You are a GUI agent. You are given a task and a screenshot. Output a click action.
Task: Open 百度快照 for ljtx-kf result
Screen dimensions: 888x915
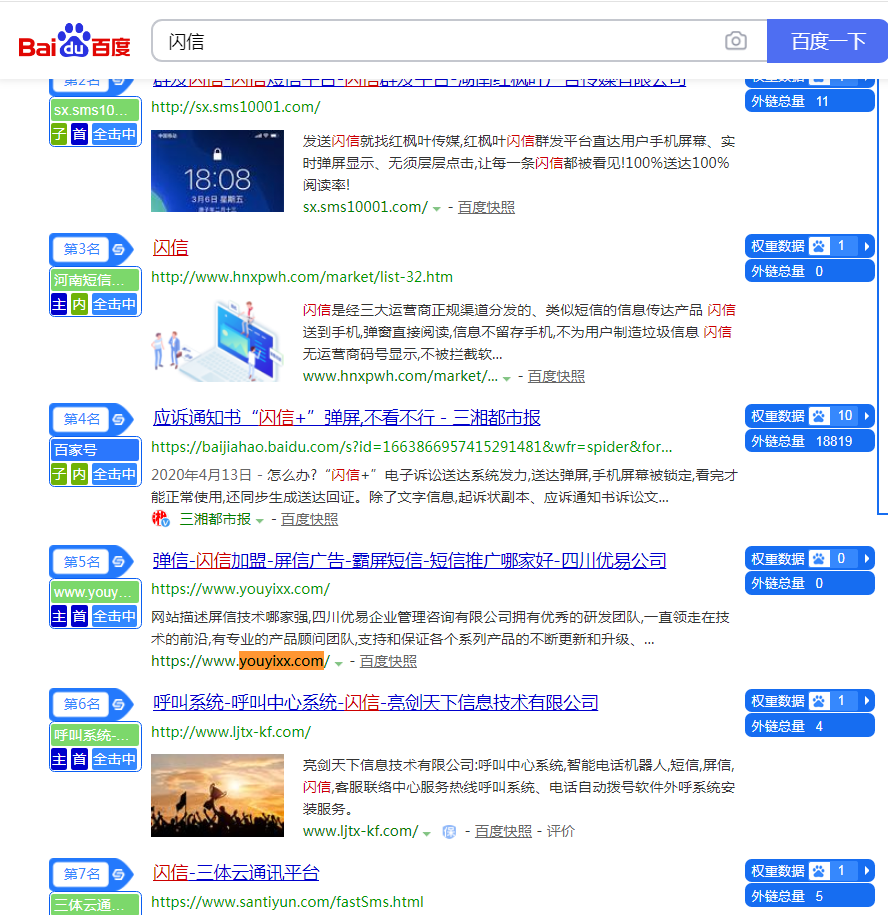pos(503,831)
